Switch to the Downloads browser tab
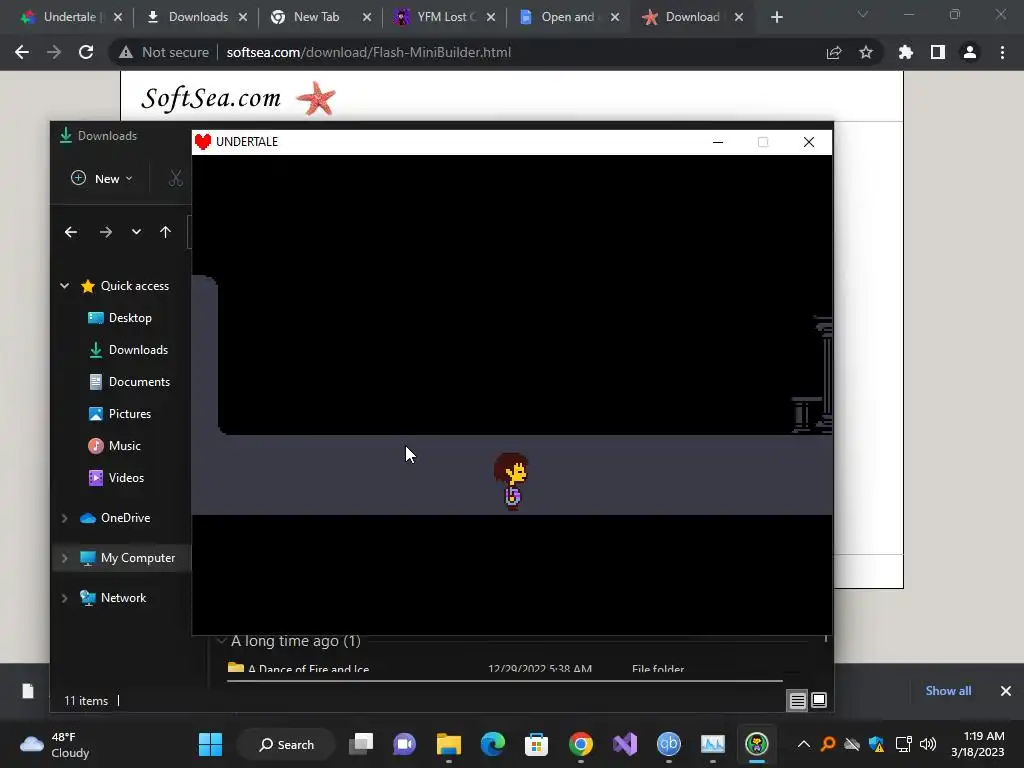This screenshot has width=1024, height=768. tap(195, 17)
